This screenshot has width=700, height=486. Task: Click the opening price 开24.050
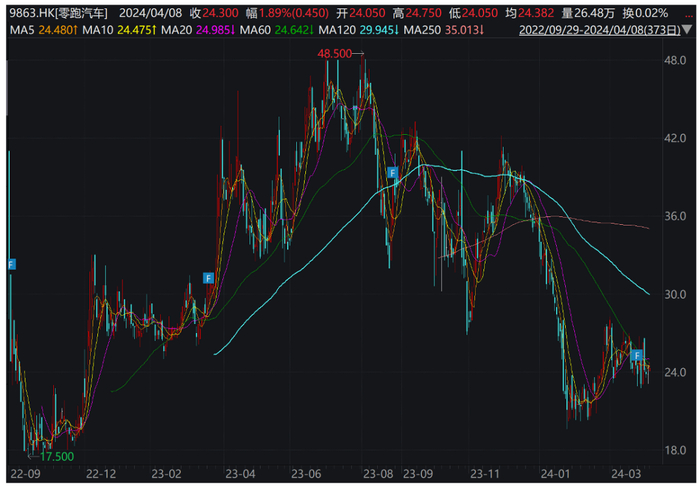[x=361, y=13]
